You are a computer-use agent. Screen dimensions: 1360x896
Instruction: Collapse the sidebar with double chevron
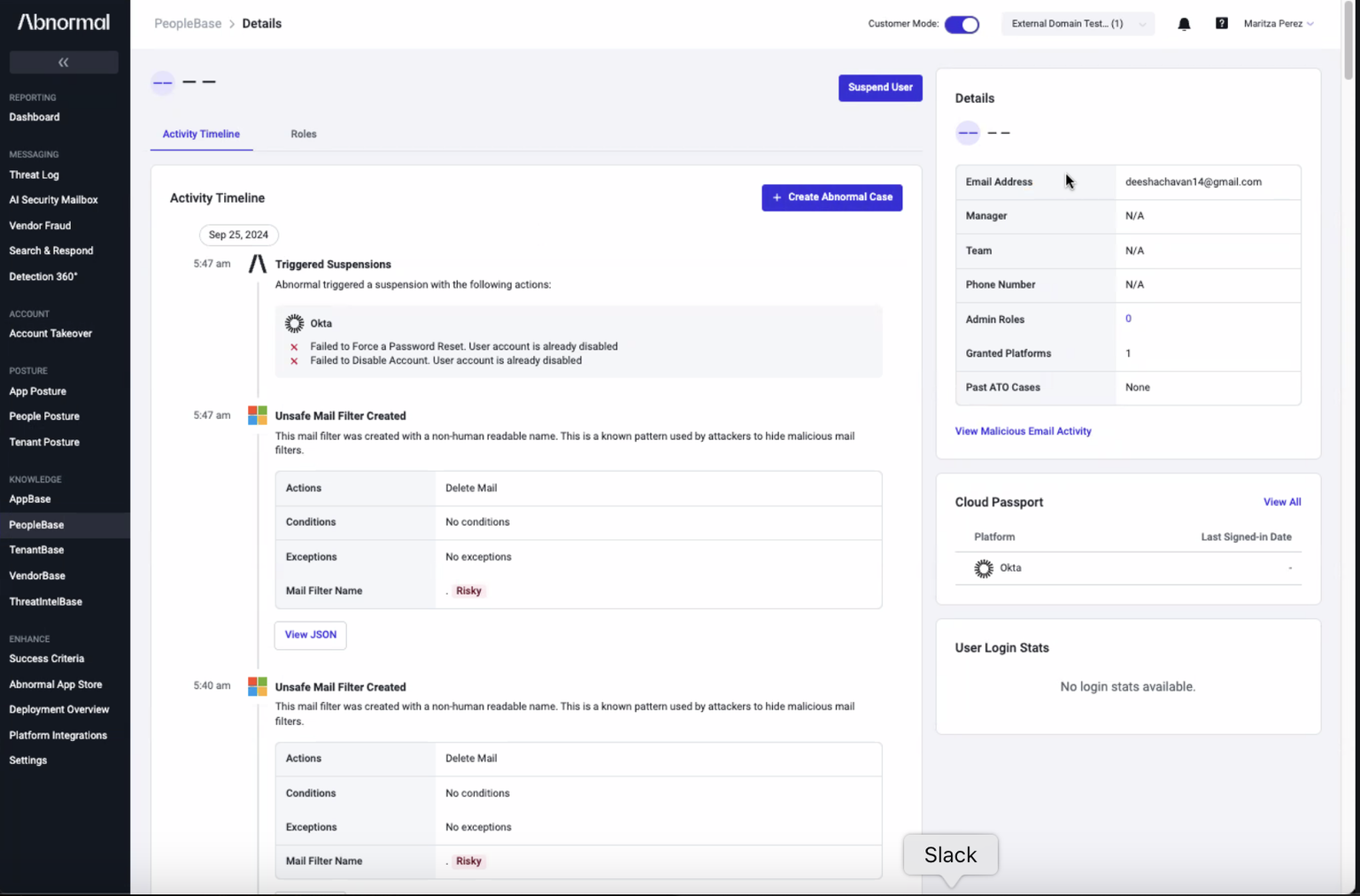64,62
